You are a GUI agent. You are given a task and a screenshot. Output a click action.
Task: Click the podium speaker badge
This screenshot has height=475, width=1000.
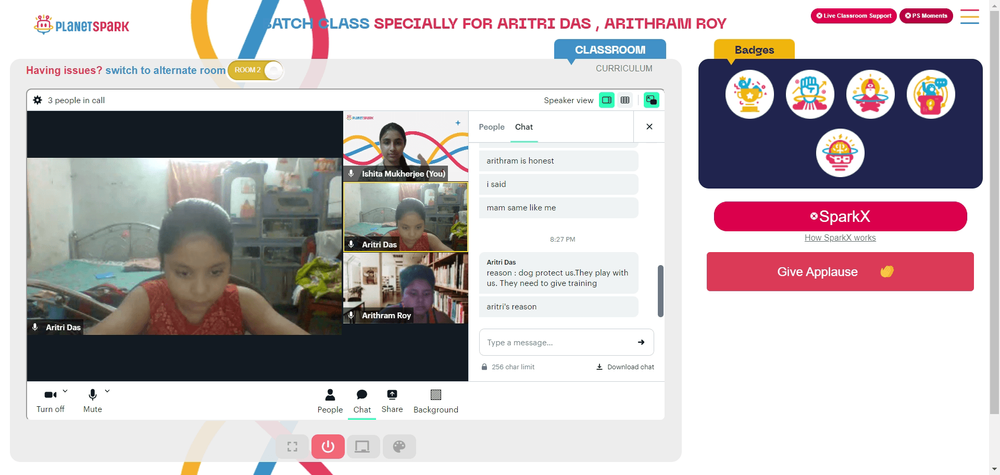pyautogui.click(x=931, y=94)
